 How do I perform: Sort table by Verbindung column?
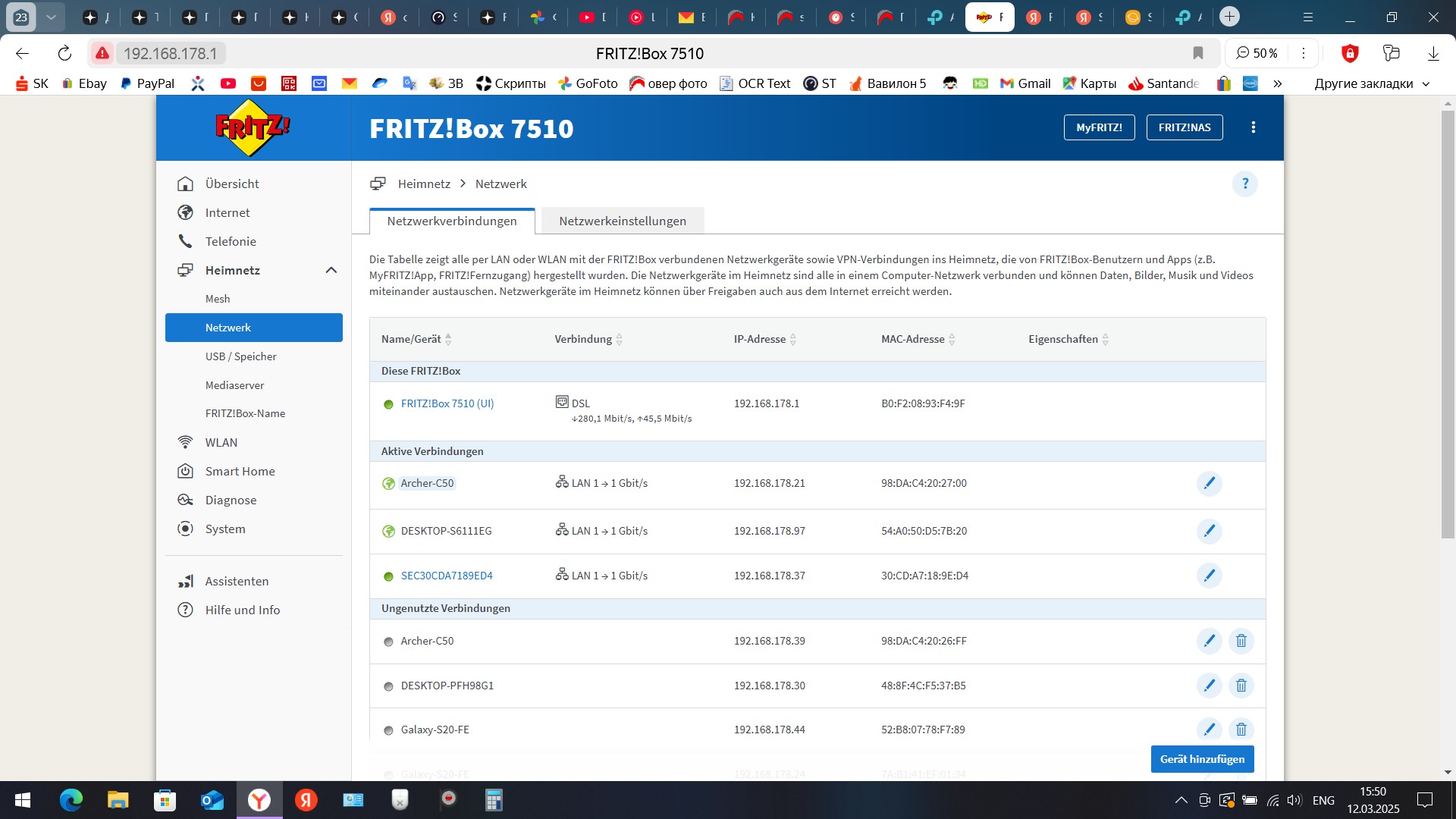click(x=588, y=339)
